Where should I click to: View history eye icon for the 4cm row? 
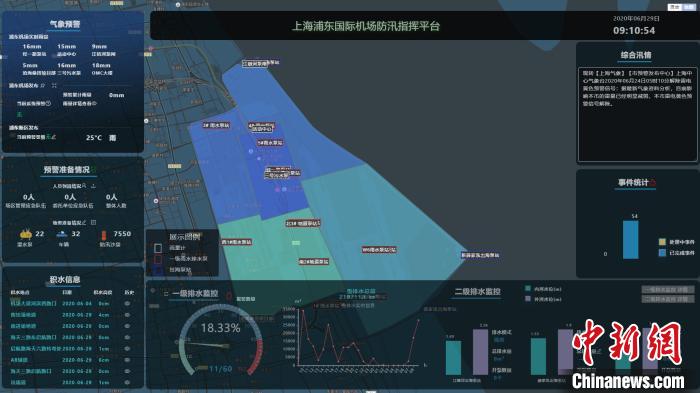(x=128, y=314)
